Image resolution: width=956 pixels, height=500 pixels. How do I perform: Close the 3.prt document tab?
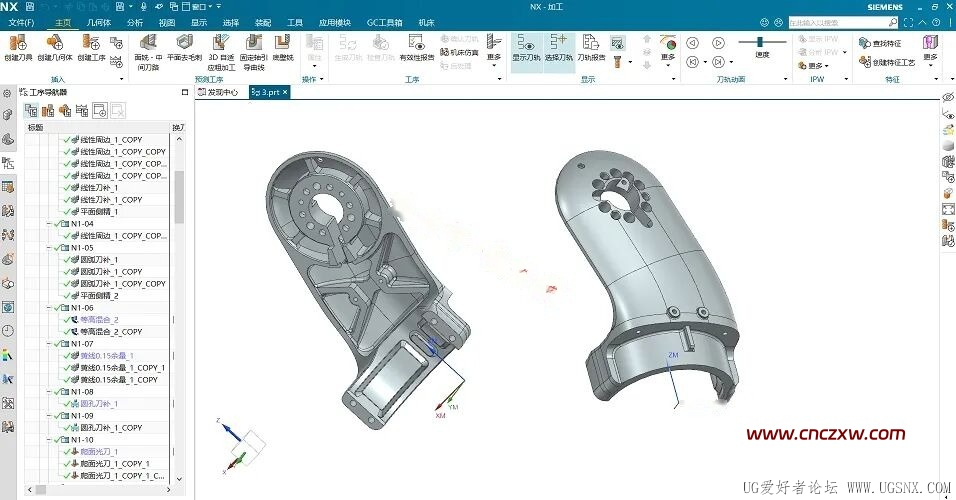coord(285,92)
